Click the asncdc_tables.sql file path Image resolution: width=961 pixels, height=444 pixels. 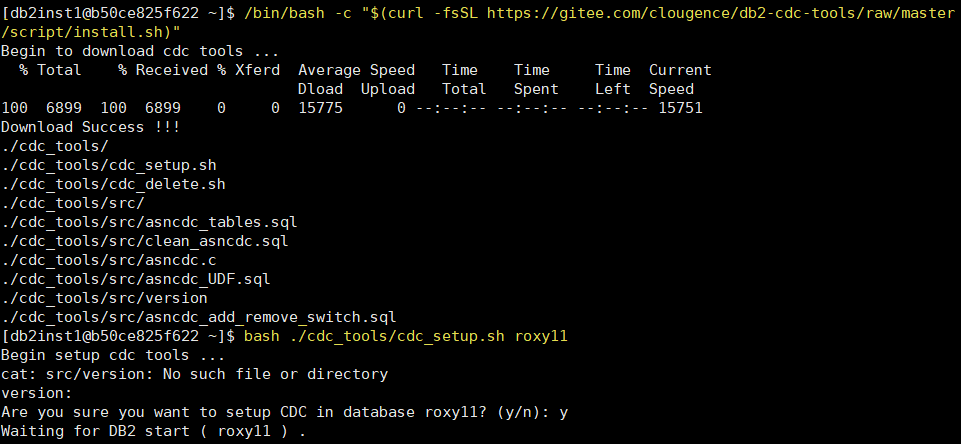(x=150, y=222)
